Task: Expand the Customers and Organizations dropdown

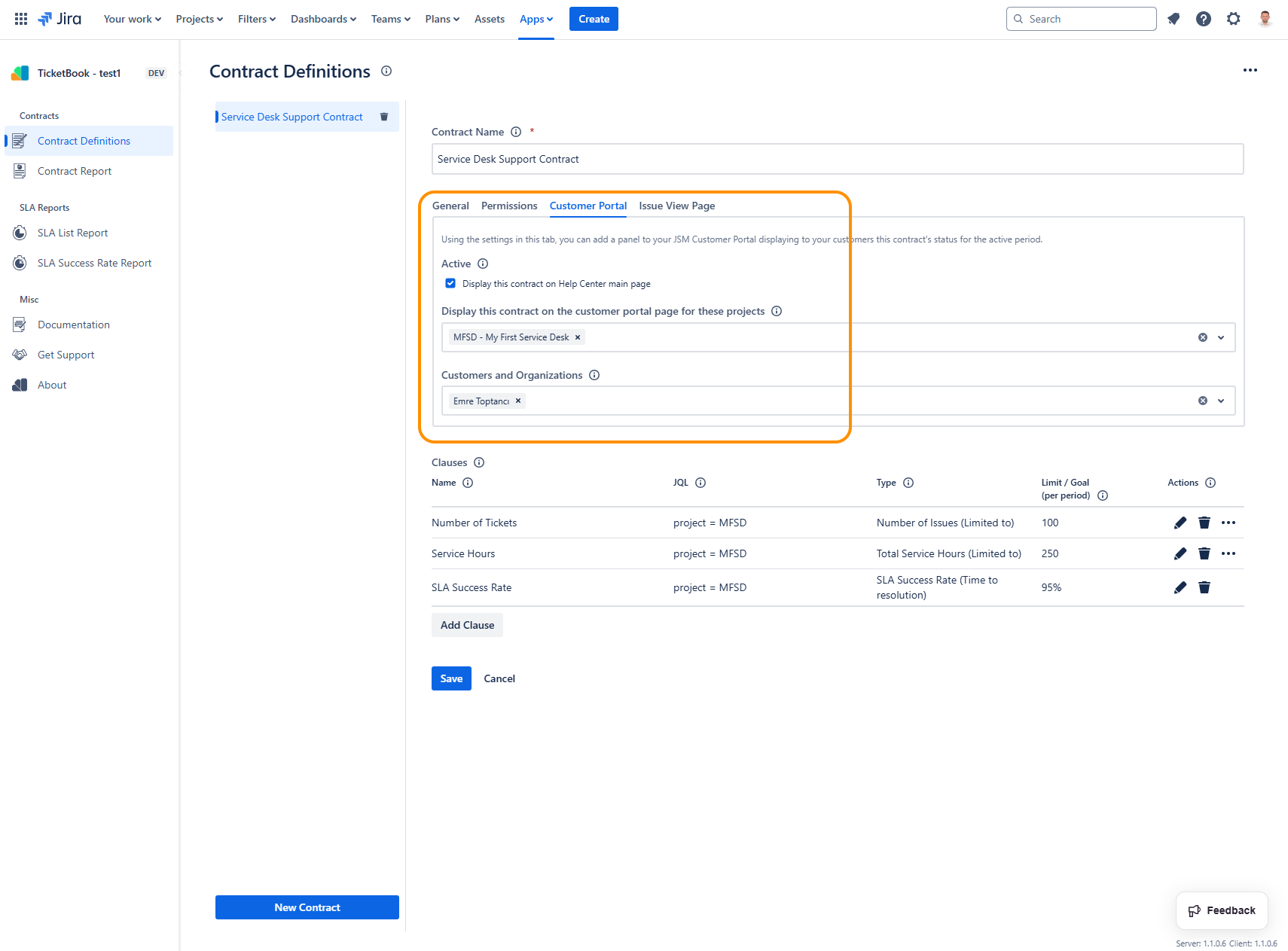Action: (x=1221, y=401)
